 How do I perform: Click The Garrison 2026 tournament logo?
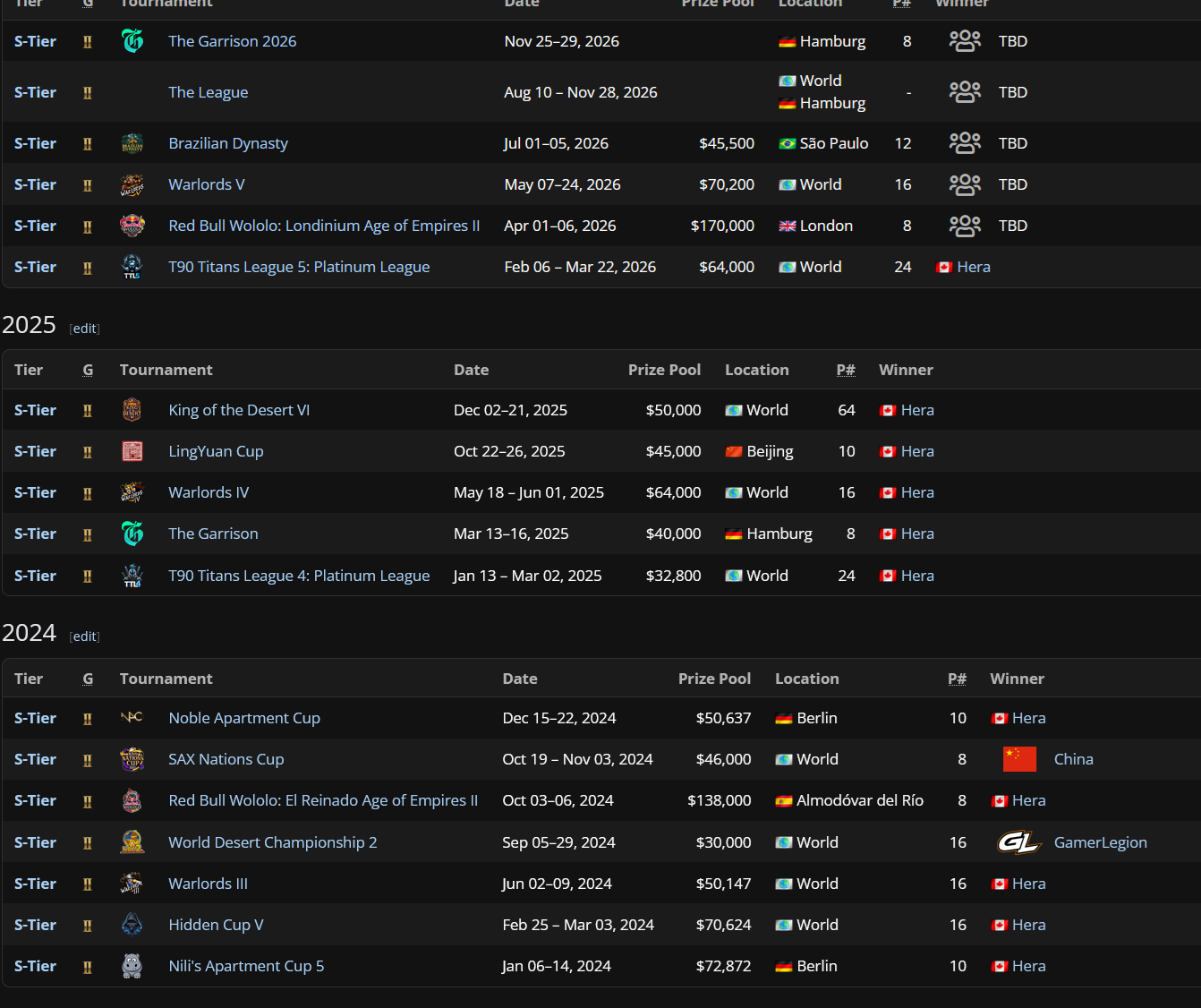132,41
